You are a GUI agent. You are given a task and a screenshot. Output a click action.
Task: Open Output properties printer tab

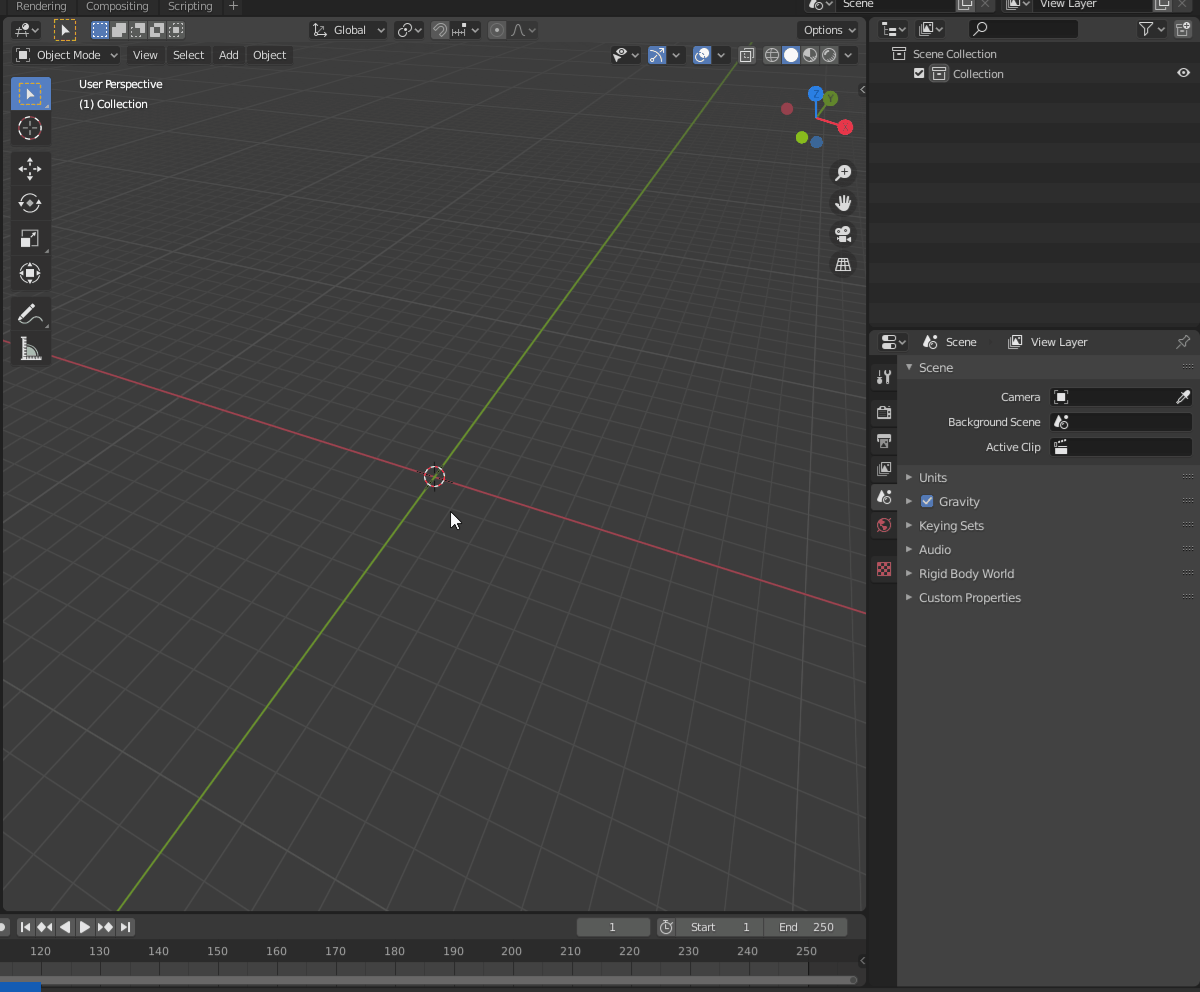point(884,440)
